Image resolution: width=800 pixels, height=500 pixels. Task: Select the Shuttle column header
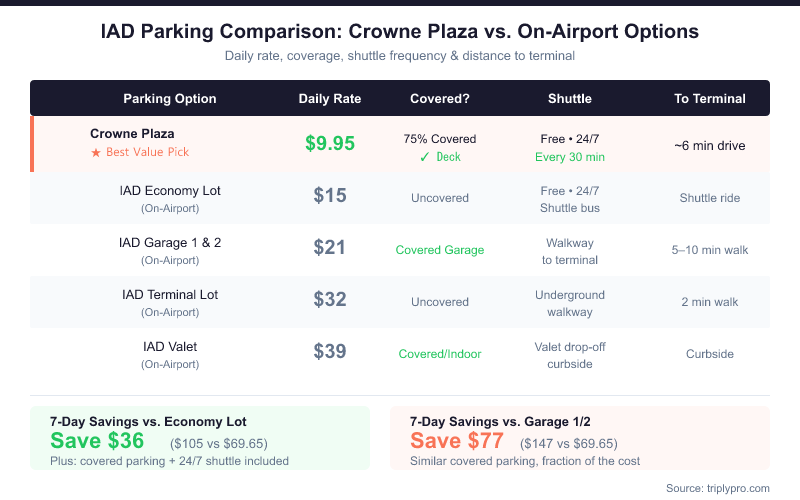click(570, 98)
